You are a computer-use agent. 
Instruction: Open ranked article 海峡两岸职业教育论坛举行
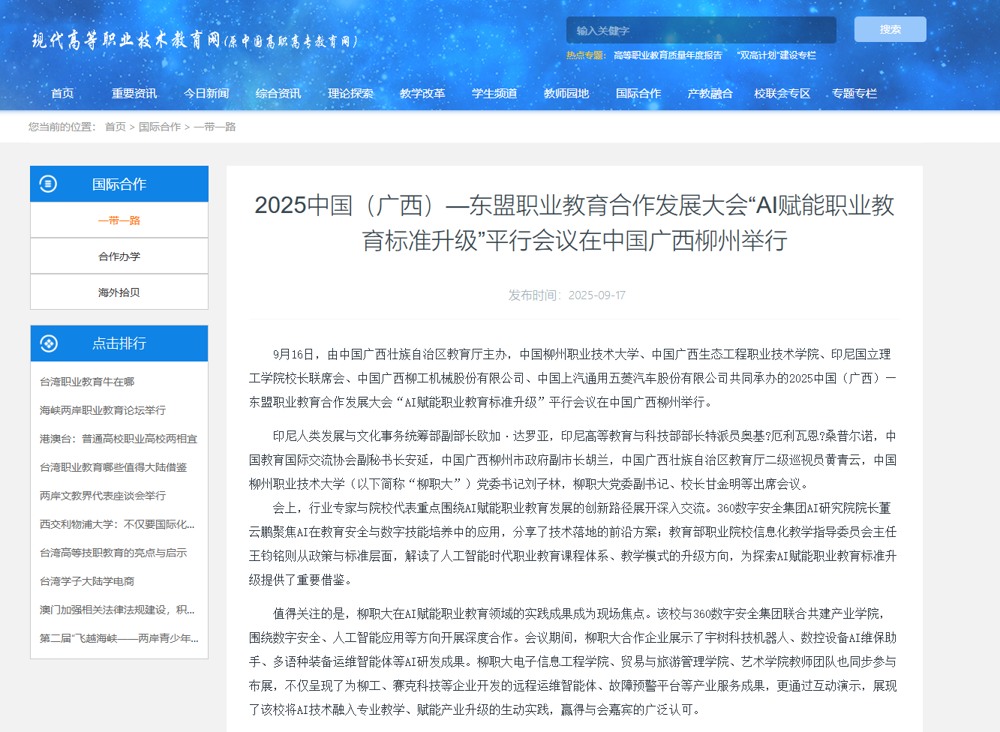point(102,410)
